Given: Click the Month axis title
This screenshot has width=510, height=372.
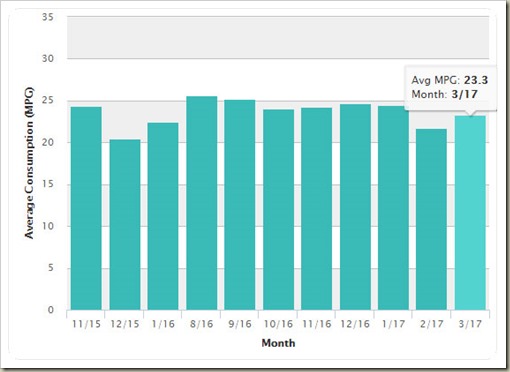Looking at the screenshot, I should [278, 343].
